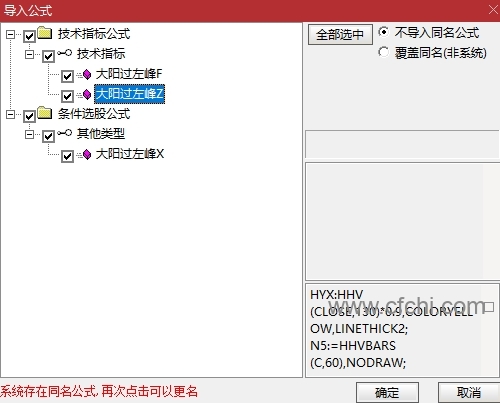
Task: Uncheck the 大阳过左峰X checkbox
Action: point(67,156)
